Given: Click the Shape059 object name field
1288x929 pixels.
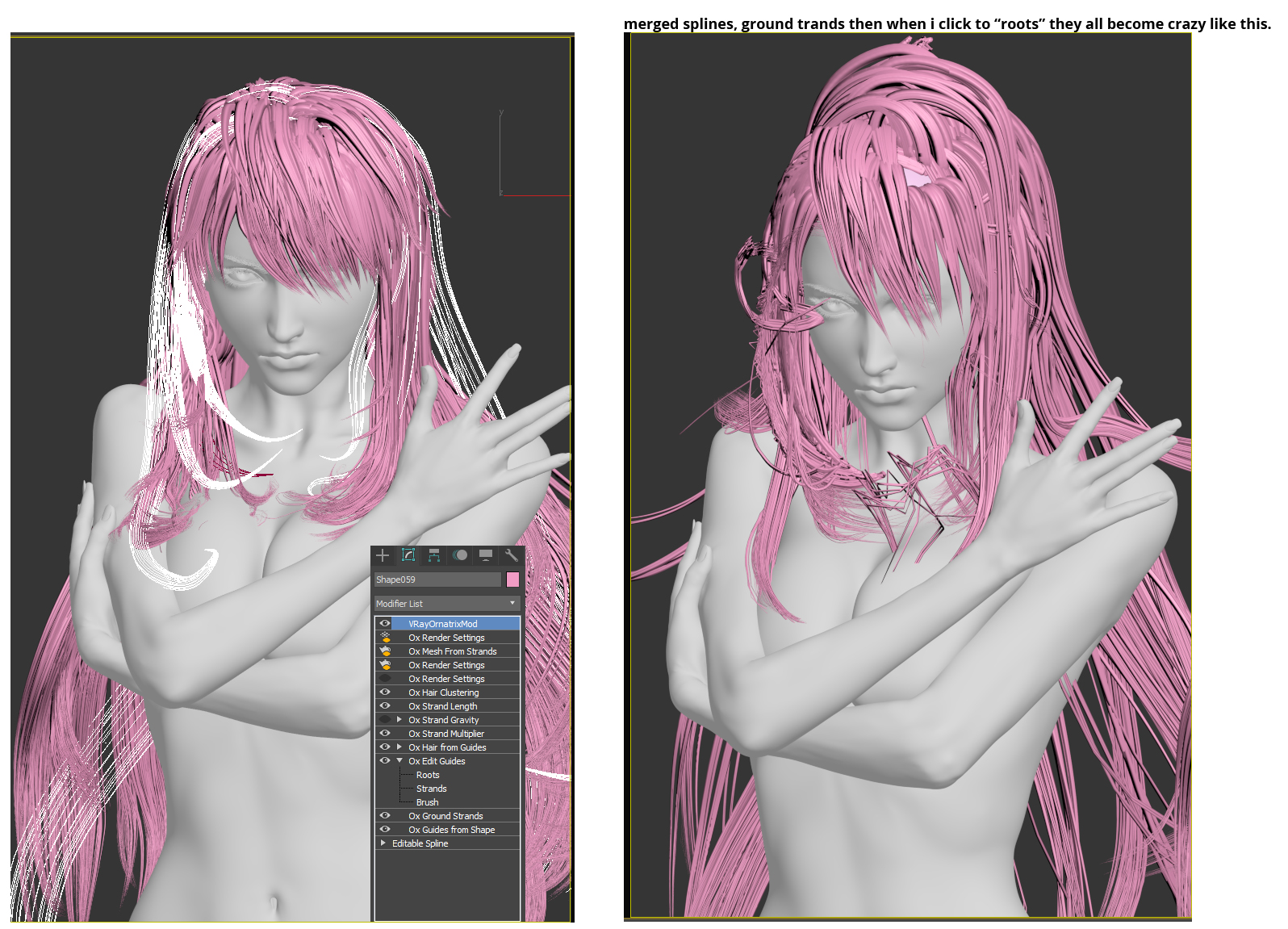Looking at the screenshot, I should [x=437, y=580].
